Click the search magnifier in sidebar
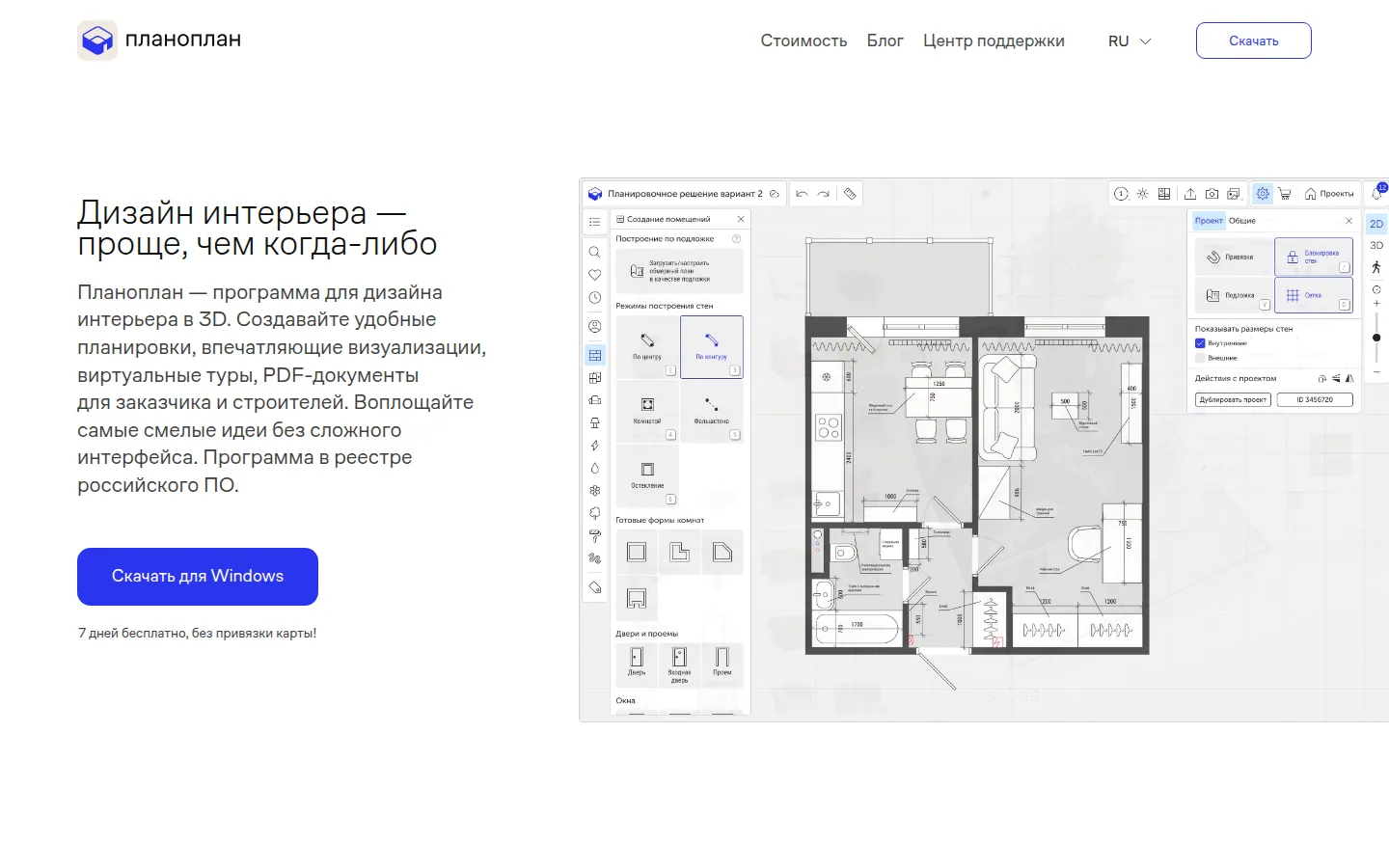Image resolution: width=1389 pixels, height=868 pixels. pyautogui.click(x=595, y=252)
